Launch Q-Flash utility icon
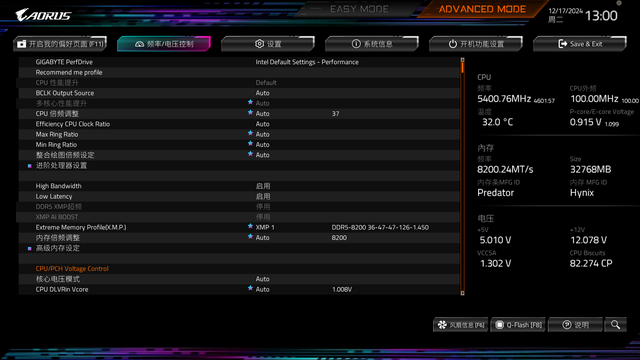Screen dimensions: 640x360 click(499, 325)
